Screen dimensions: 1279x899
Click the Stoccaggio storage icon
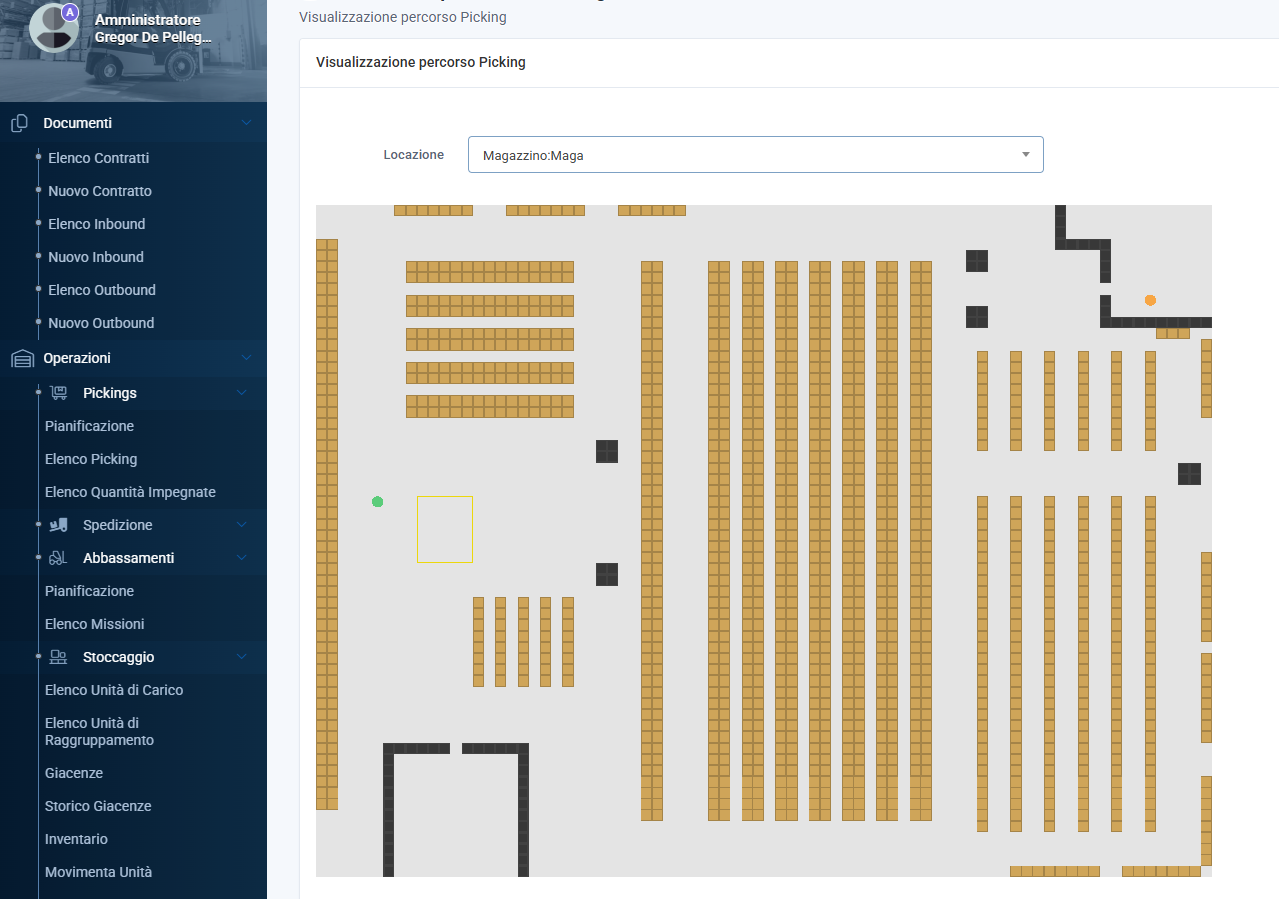coord(59,657)
